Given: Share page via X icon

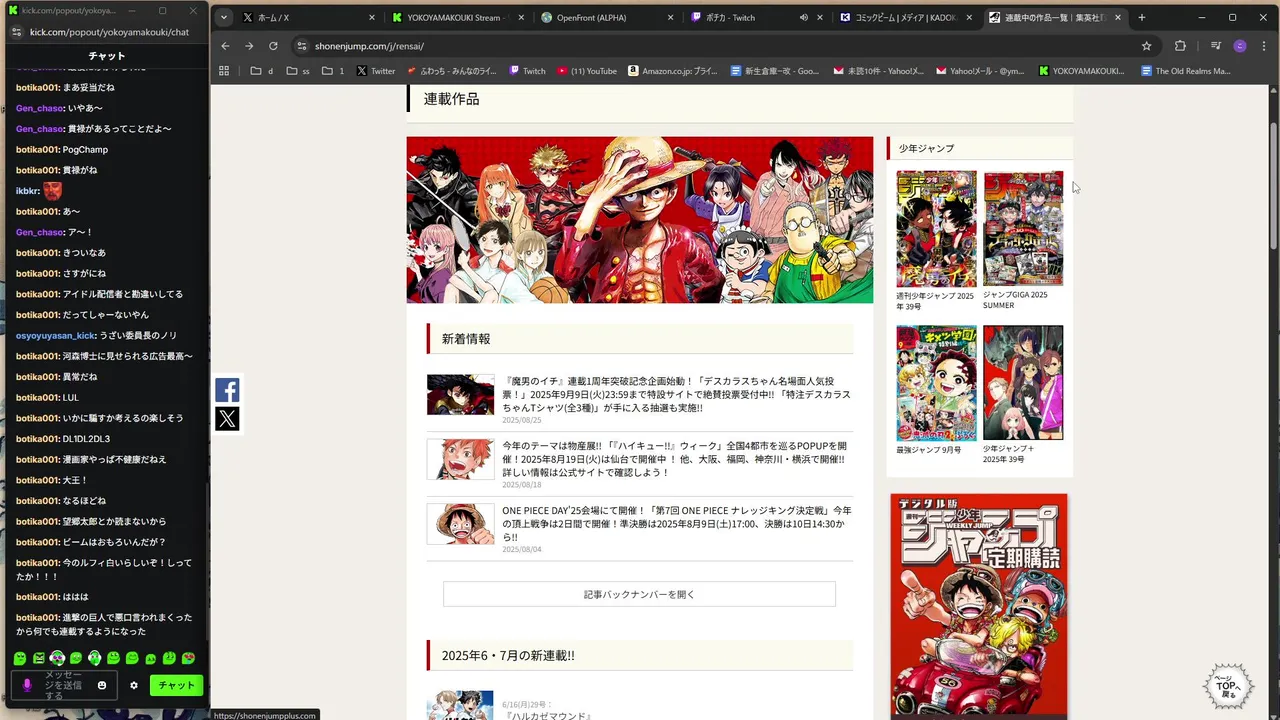Looking at the screenshot, I should tap(227, 419).
